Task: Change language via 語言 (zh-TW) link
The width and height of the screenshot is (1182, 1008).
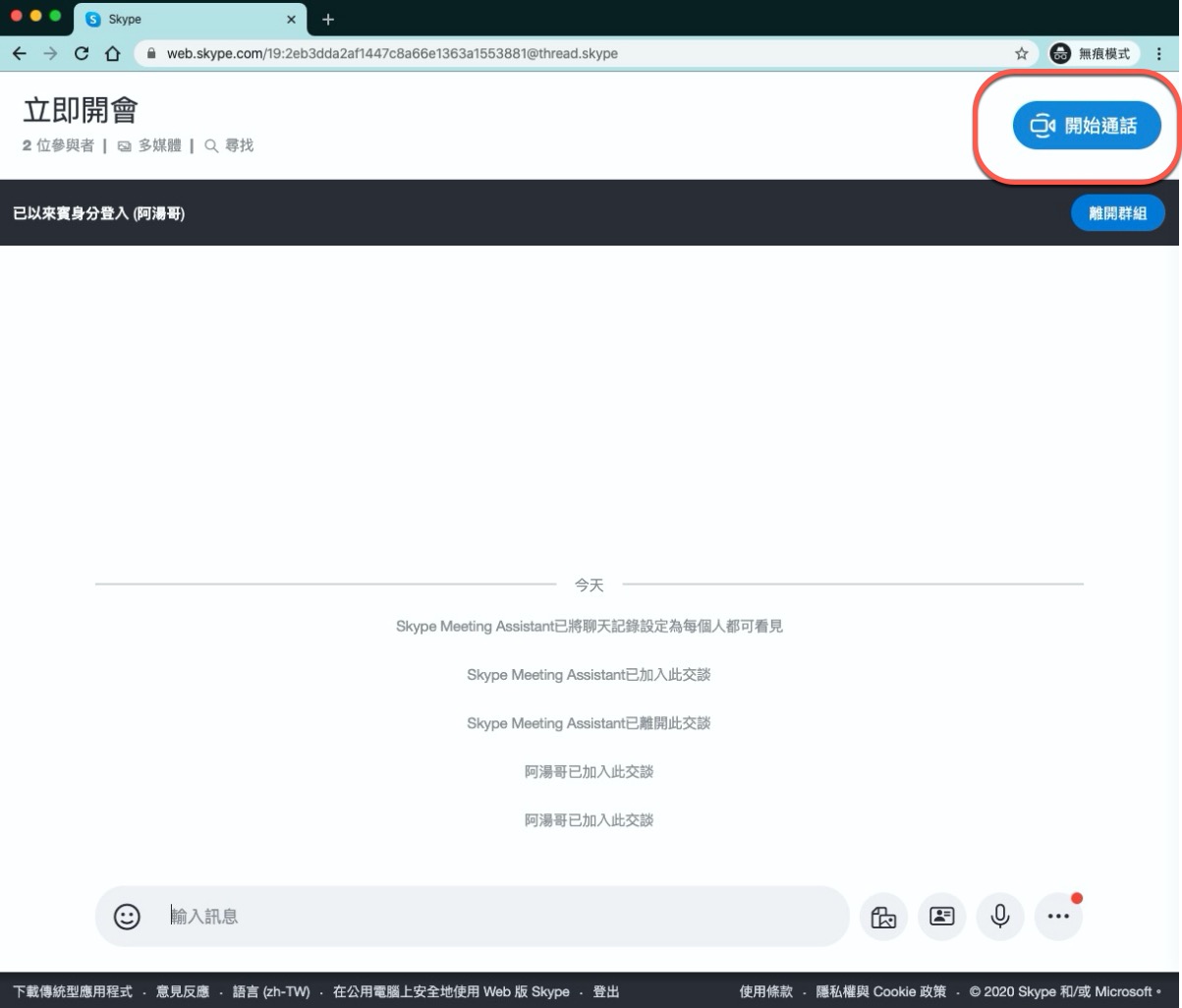Action: (x=271, y=991)
